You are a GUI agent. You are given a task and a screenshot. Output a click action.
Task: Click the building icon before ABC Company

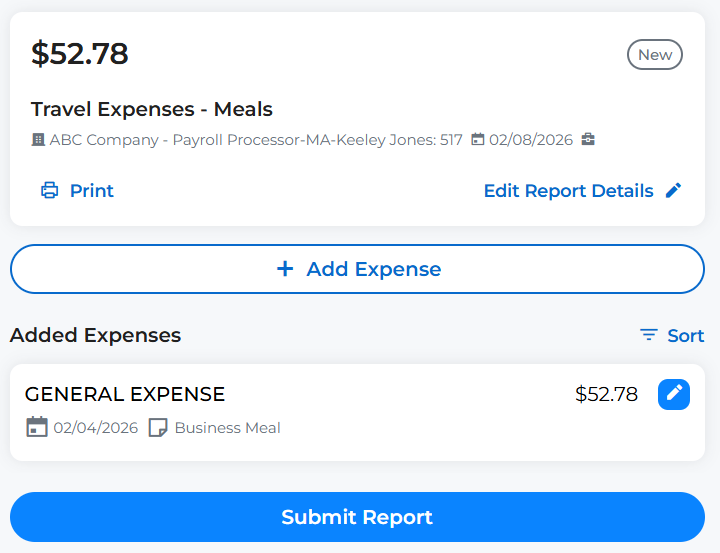click(38, 140)
